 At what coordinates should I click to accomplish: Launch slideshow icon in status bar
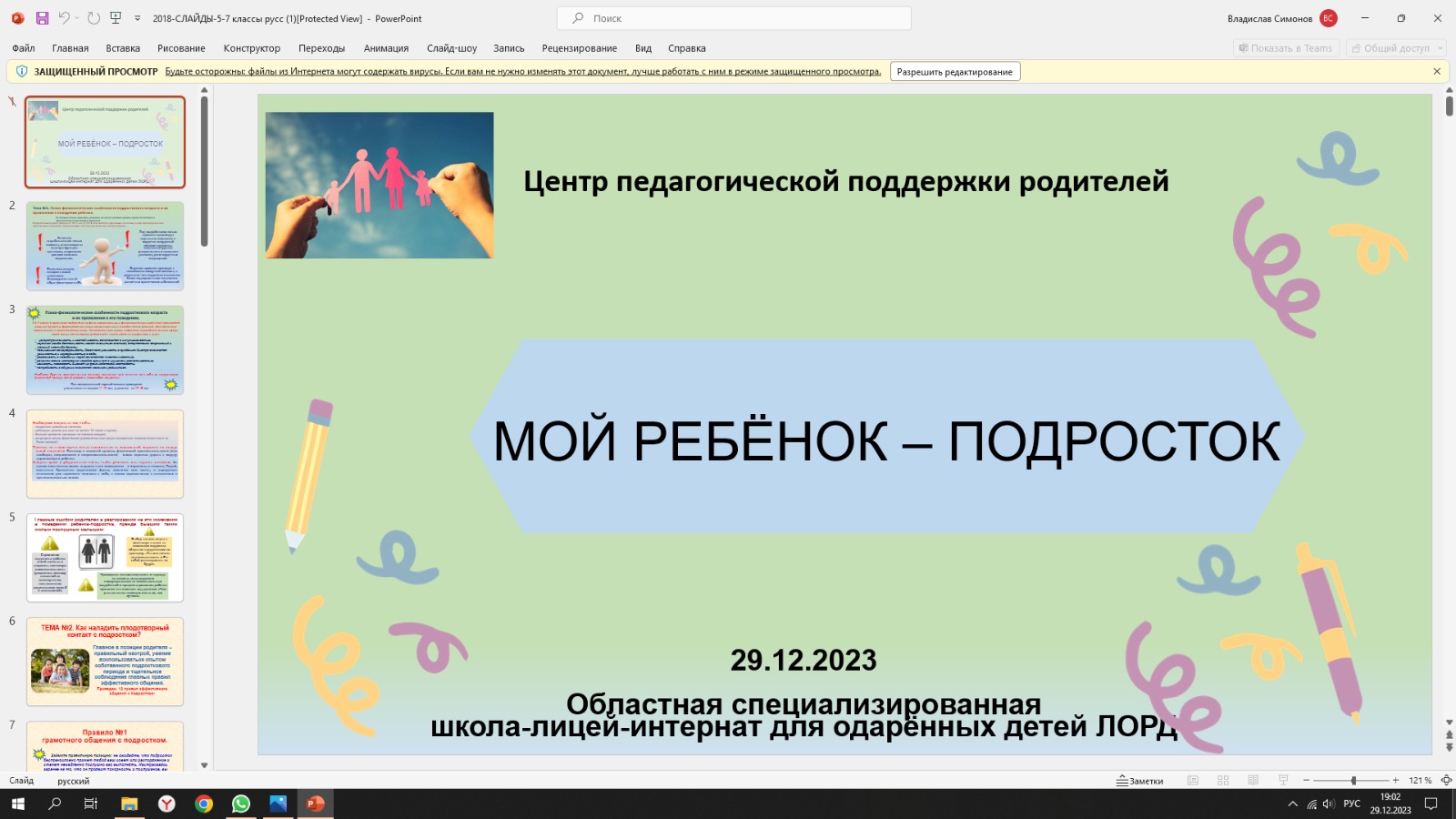point(1283,781)
